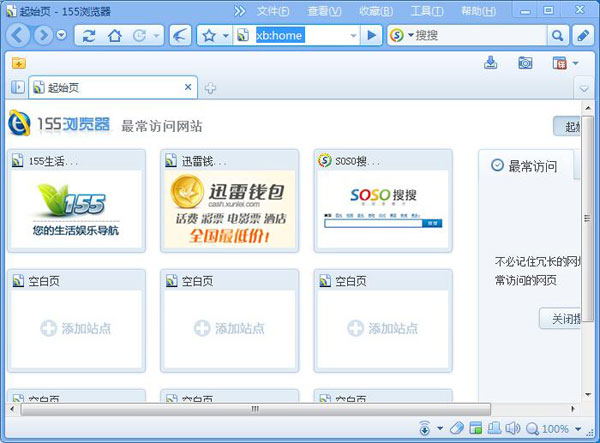
Task: Open the 收藏(B) menu
Action: click(376, 11)
